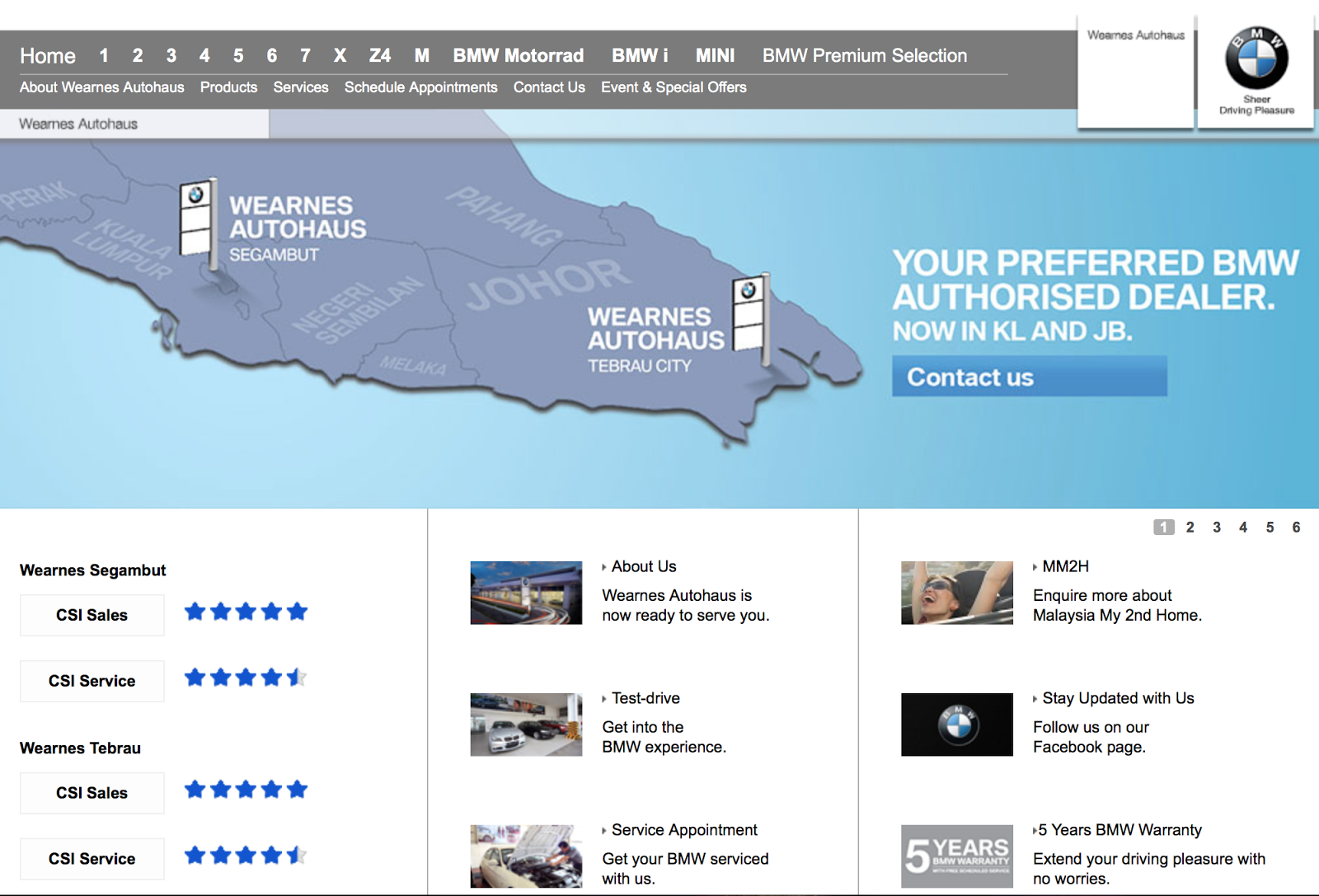Open the Products submenu

click(x=228, y=87)
